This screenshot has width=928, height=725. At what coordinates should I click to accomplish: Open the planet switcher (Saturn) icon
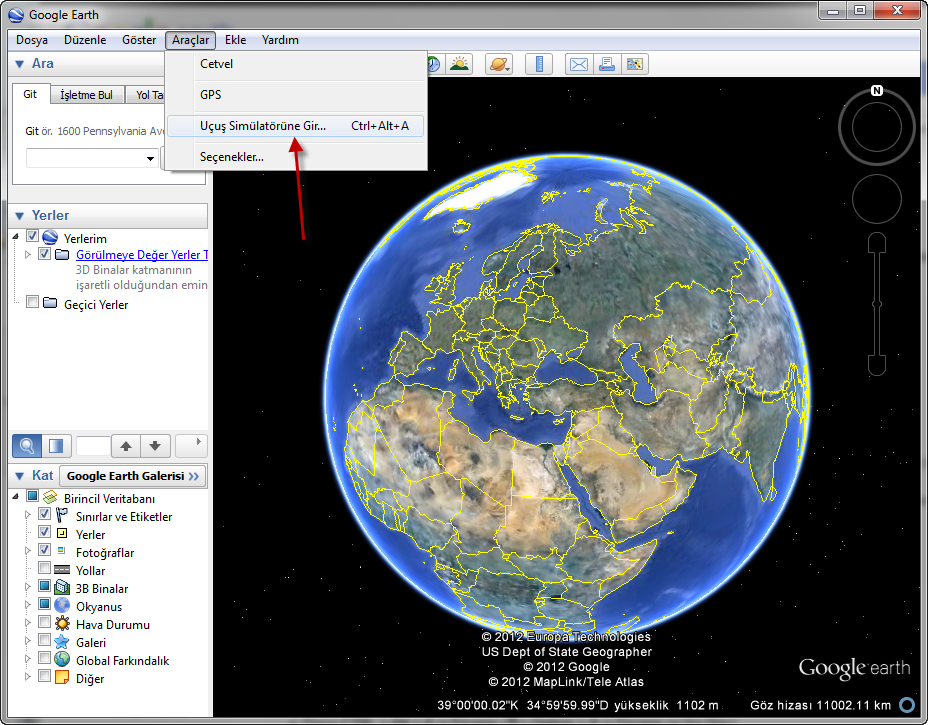(498, 65)
